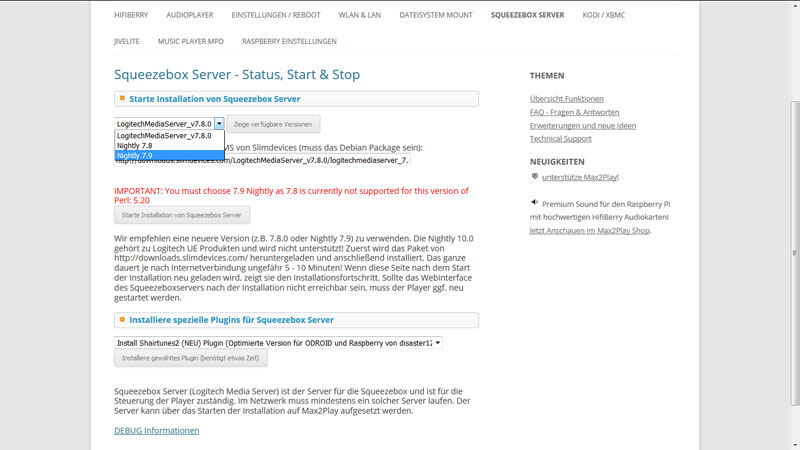Collapse the LogitechMediaServer version dropdown arrow

coord(219,123)
